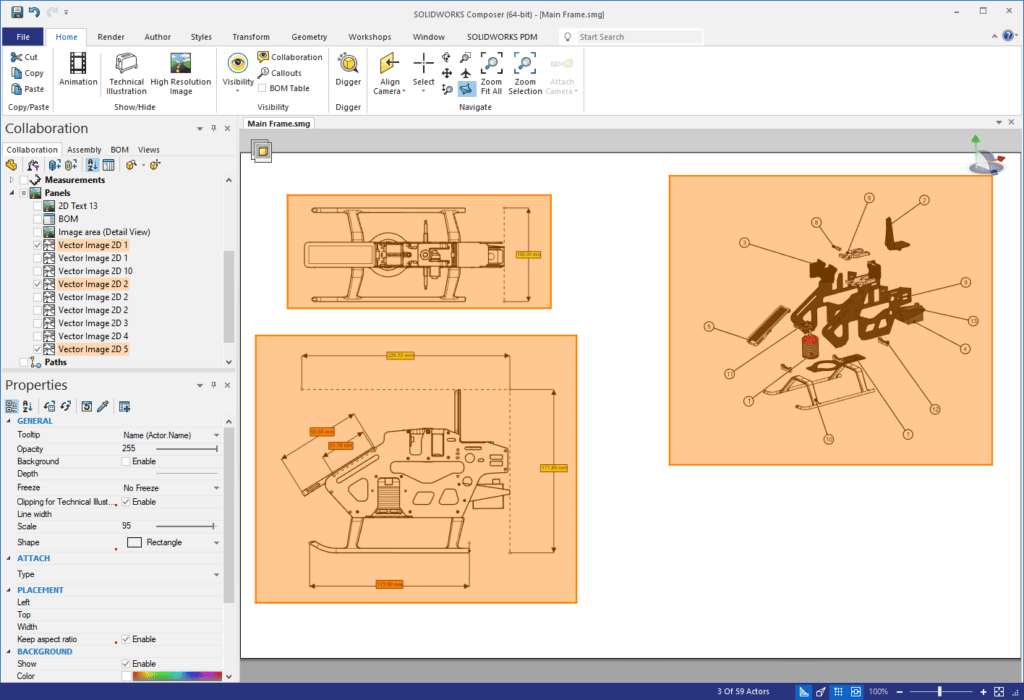The height and width of the screenshot is (700, 1024).
Task: Switch to the Render ribbon tab
Action: point(110,36)
